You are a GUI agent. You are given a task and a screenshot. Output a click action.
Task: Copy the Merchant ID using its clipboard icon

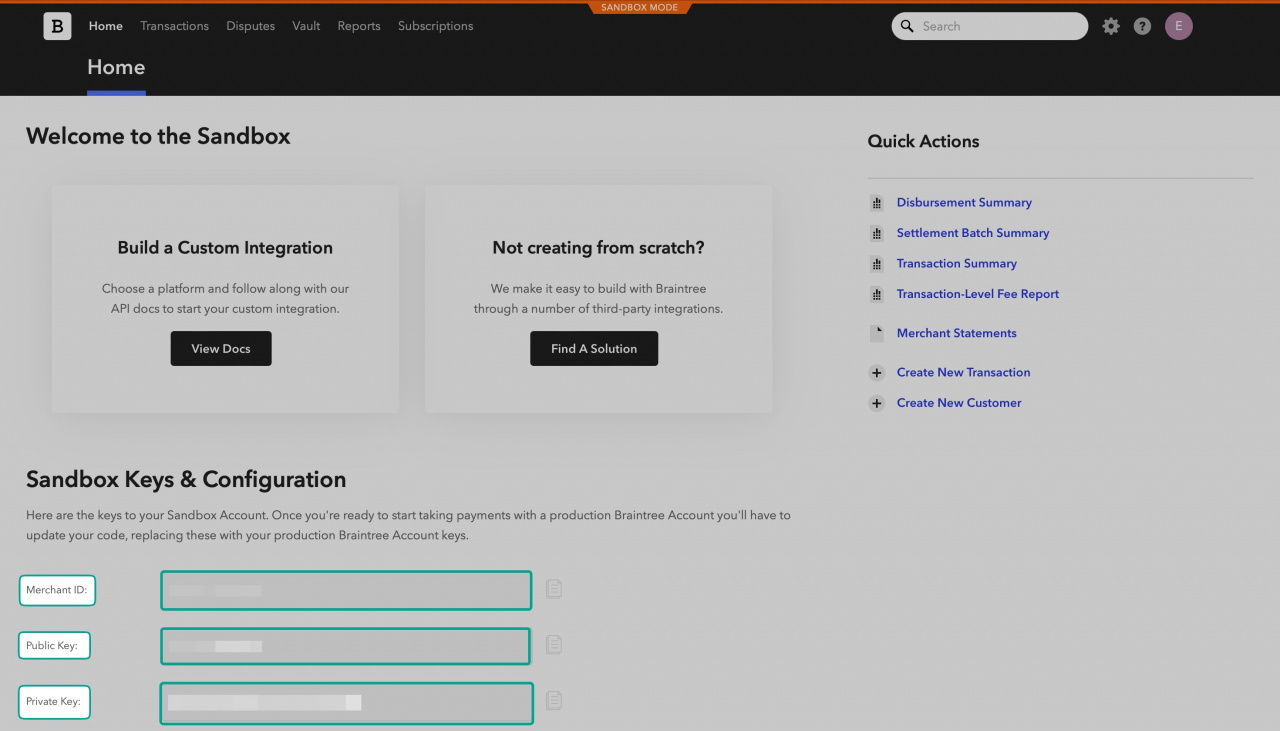[554, 588]
